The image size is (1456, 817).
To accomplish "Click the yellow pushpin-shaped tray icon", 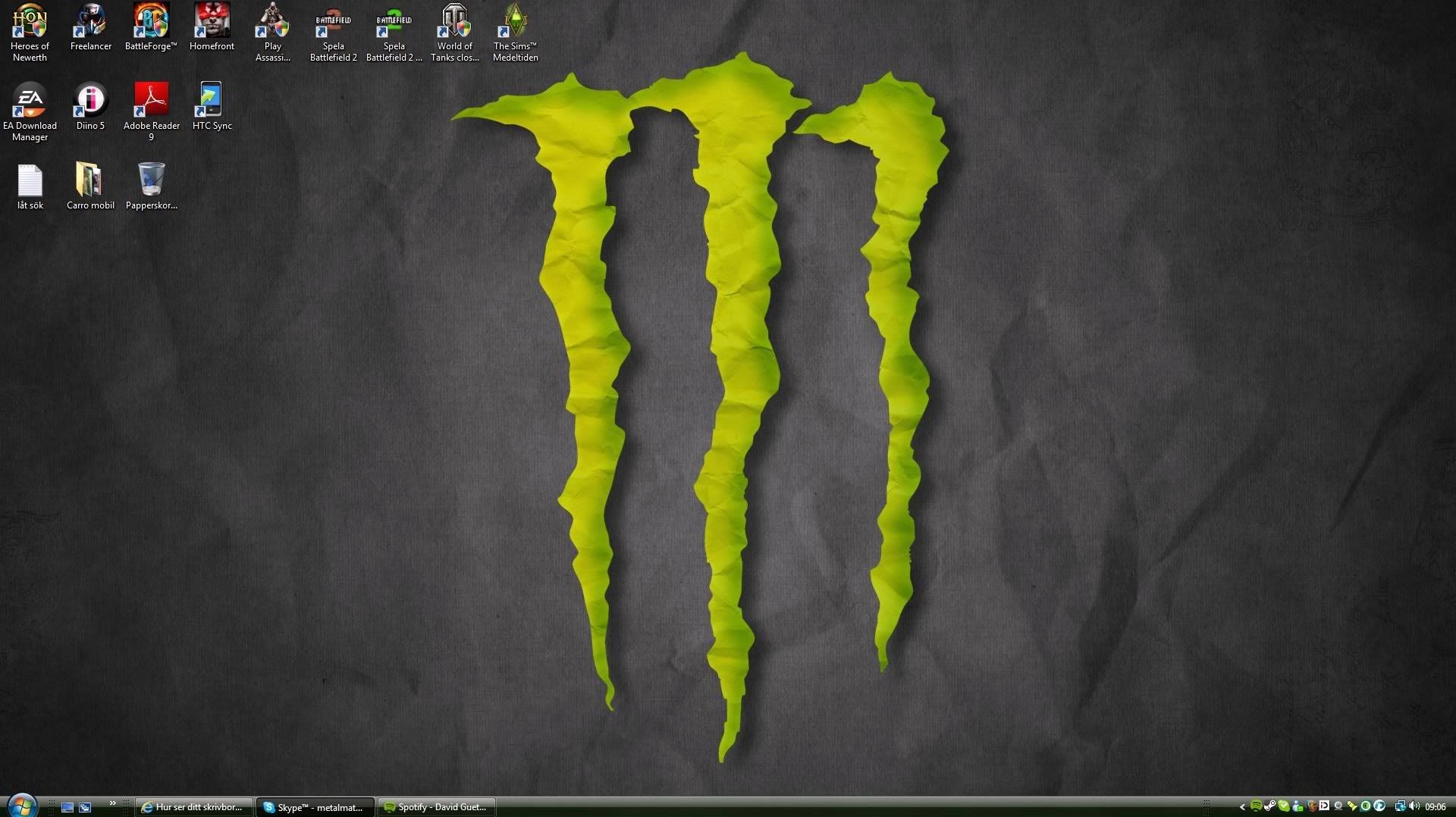I will 1352,806.
